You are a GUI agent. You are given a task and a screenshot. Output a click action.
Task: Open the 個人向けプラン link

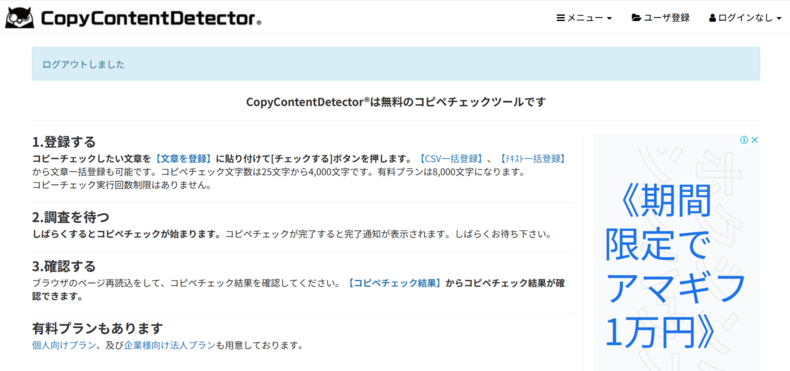(x=64, y=346)
